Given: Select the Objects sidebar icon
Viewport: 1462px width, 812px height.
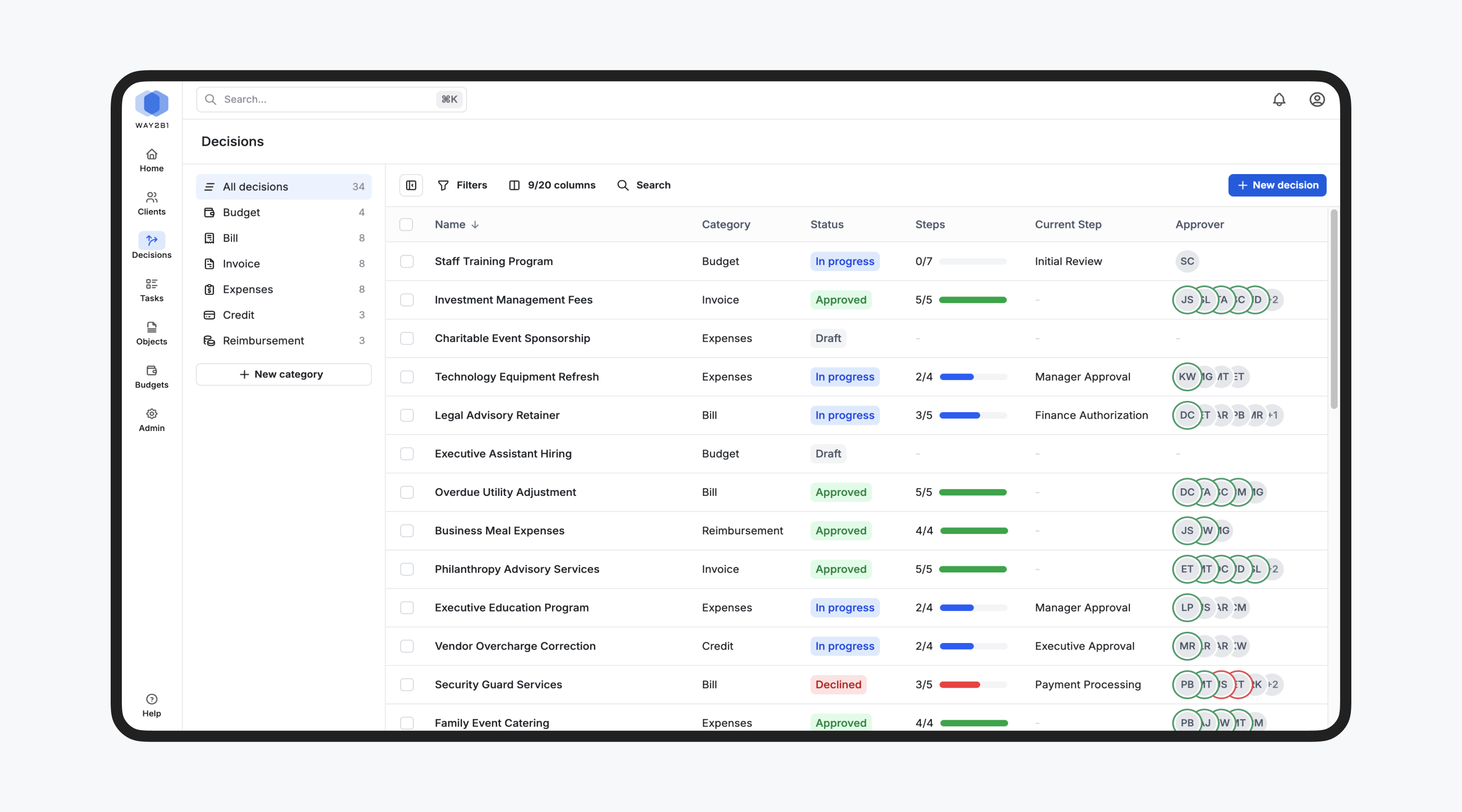Looking at the screenshot, I should (x=151, y=332).
